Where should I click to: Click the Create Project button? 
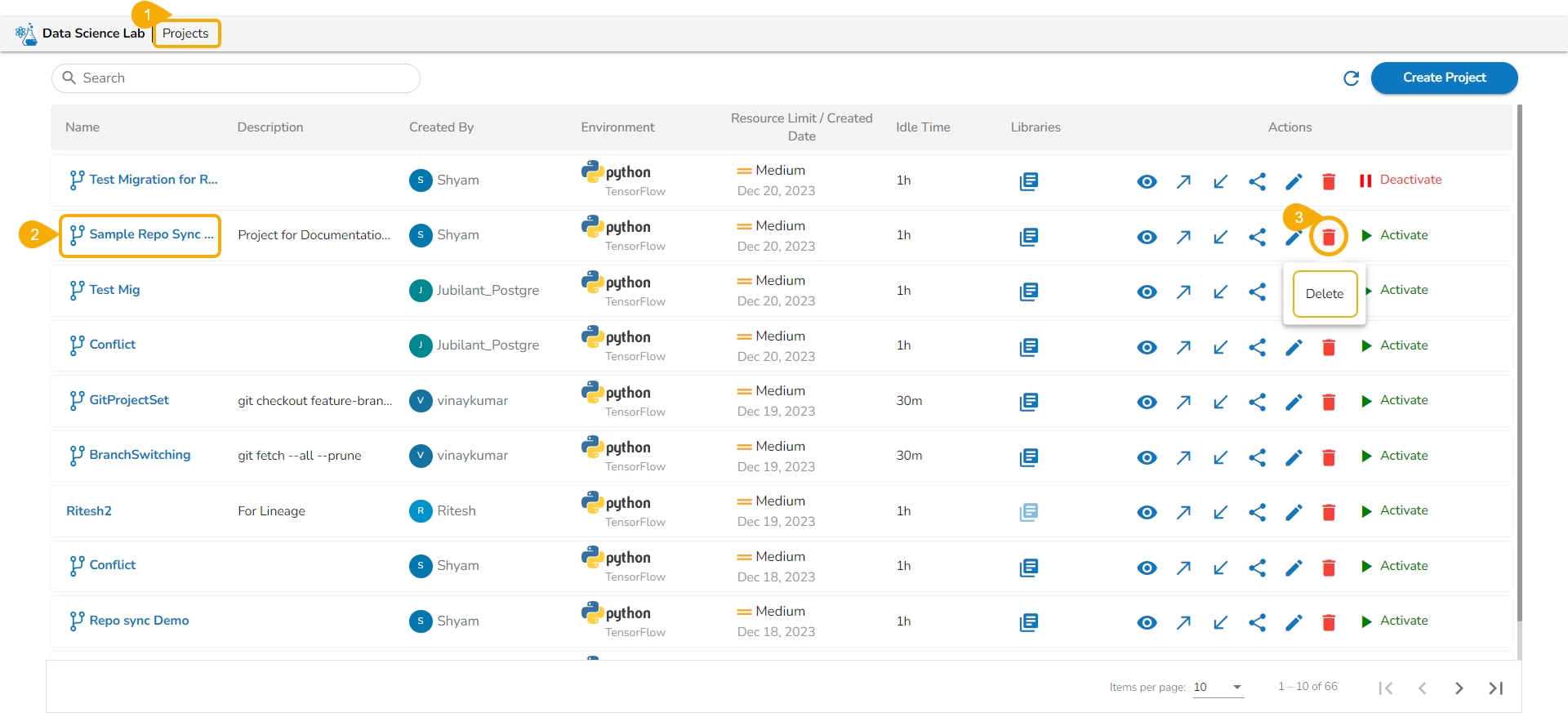coord(1443,78)
